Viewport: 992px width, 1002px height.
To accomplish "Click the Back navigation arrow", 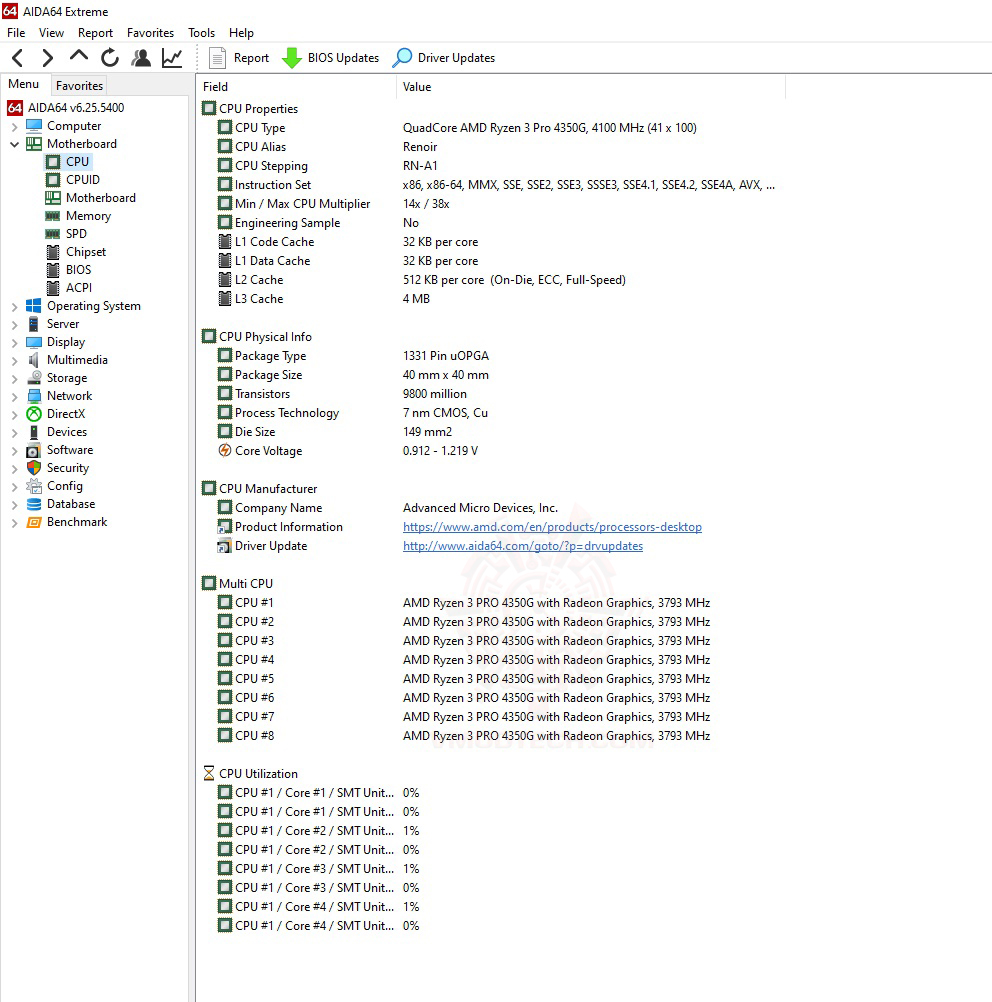I will coord(18,58).
